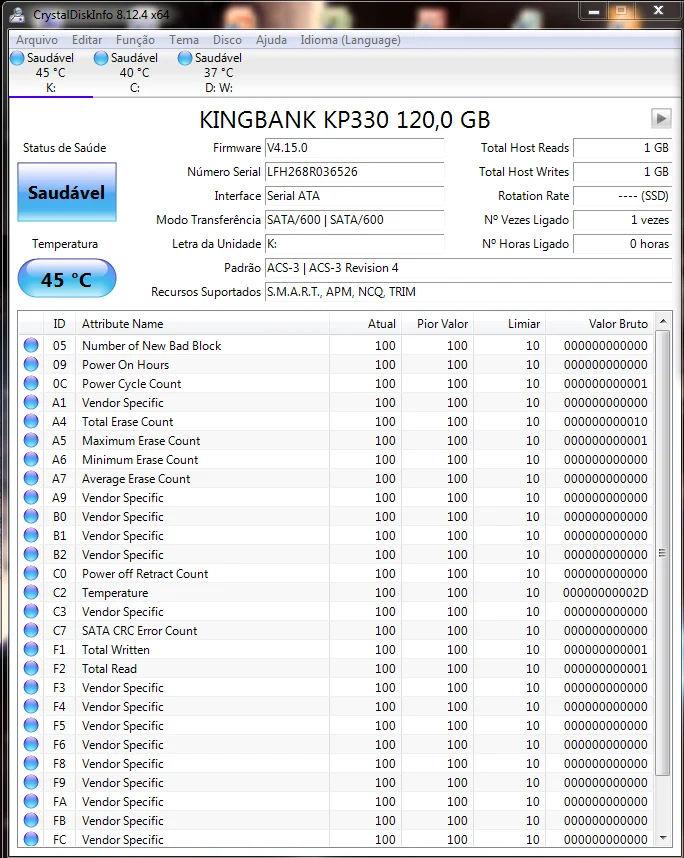Open the Ajuda menu
684x858 pixels.
tap(271, 40)
